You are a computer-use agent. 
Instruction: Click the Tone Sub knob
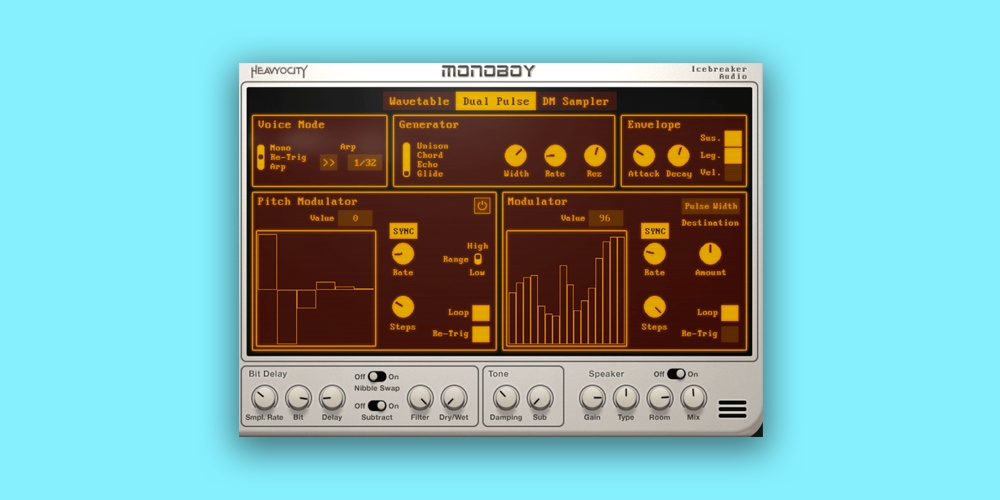540,398
